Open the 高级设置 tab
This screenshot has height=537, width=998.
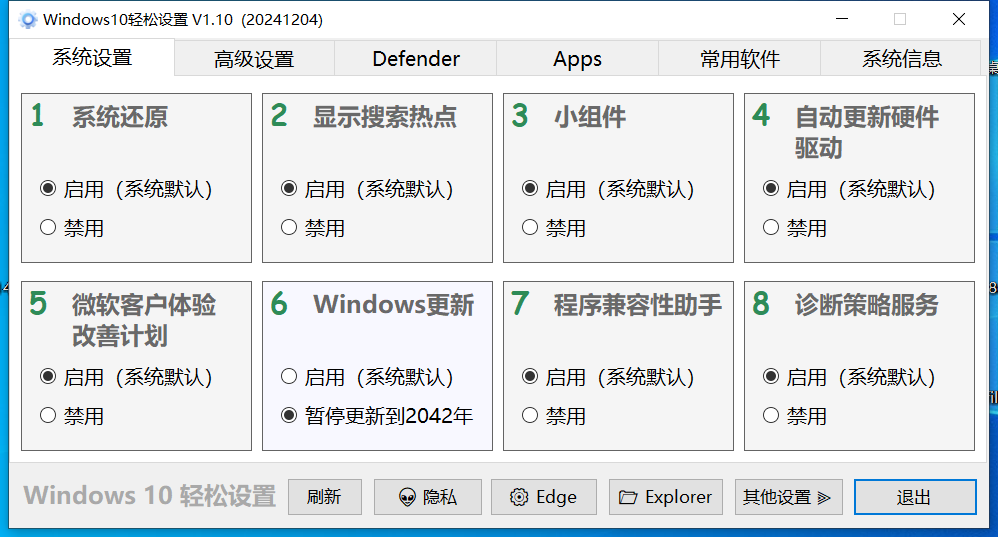pos(254,59)
